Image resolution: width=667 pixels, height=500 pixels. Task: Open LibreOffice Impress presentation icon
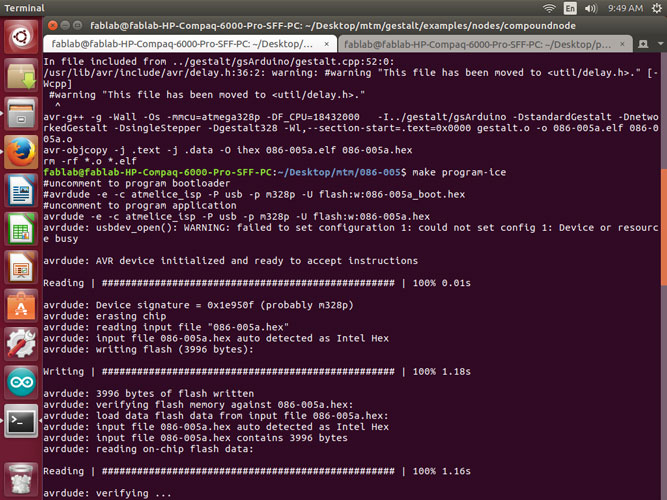coord(21,267)
